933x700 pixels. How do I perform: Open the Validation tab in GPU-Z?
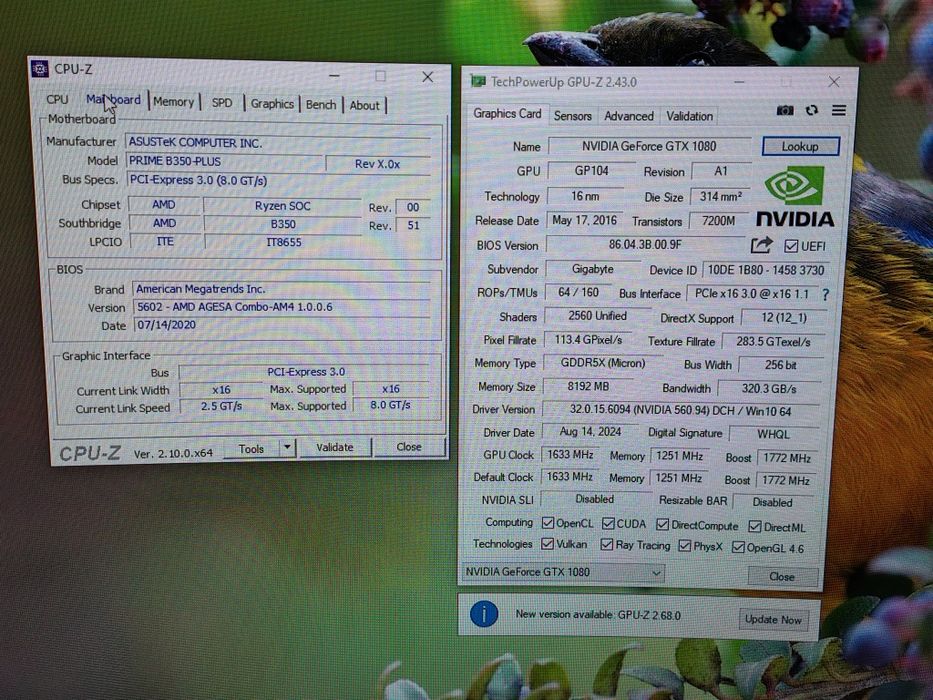(689, 117)
